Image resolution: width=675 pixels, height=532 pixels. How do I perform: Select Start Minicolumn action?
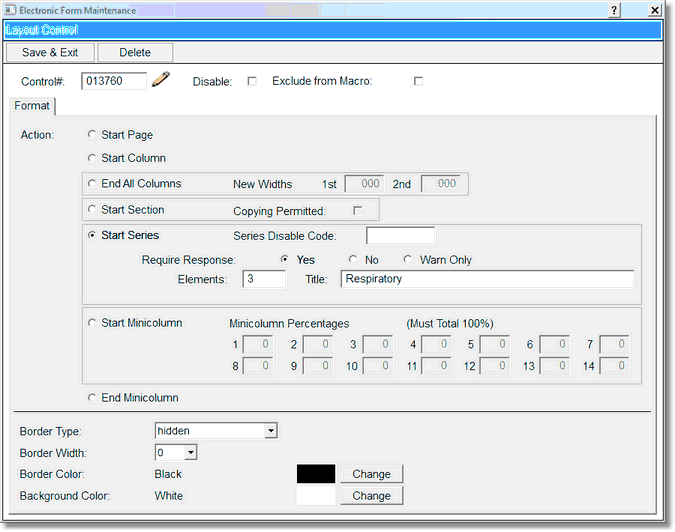coord(92,322)
